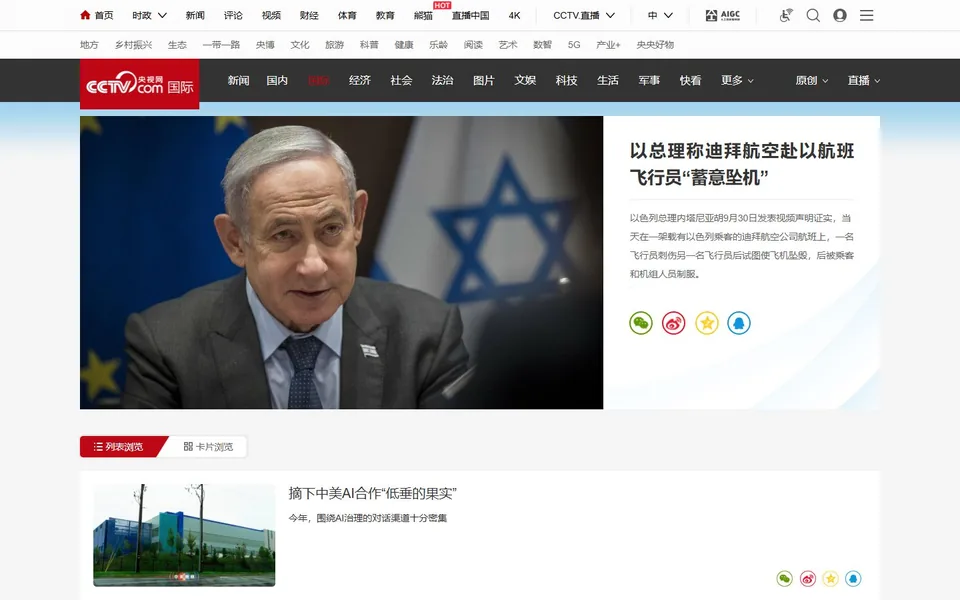Open 产业+ in secondary nav
The height and width of the screenshot is (600, 960).
click(x=608, y=45)
